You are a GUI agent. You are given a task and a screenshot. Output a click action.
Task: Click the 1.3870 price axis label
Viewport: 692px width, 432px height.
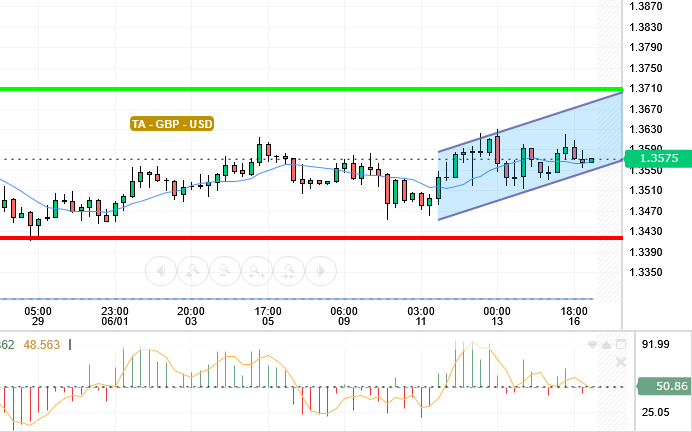click(x=646, y=7)
